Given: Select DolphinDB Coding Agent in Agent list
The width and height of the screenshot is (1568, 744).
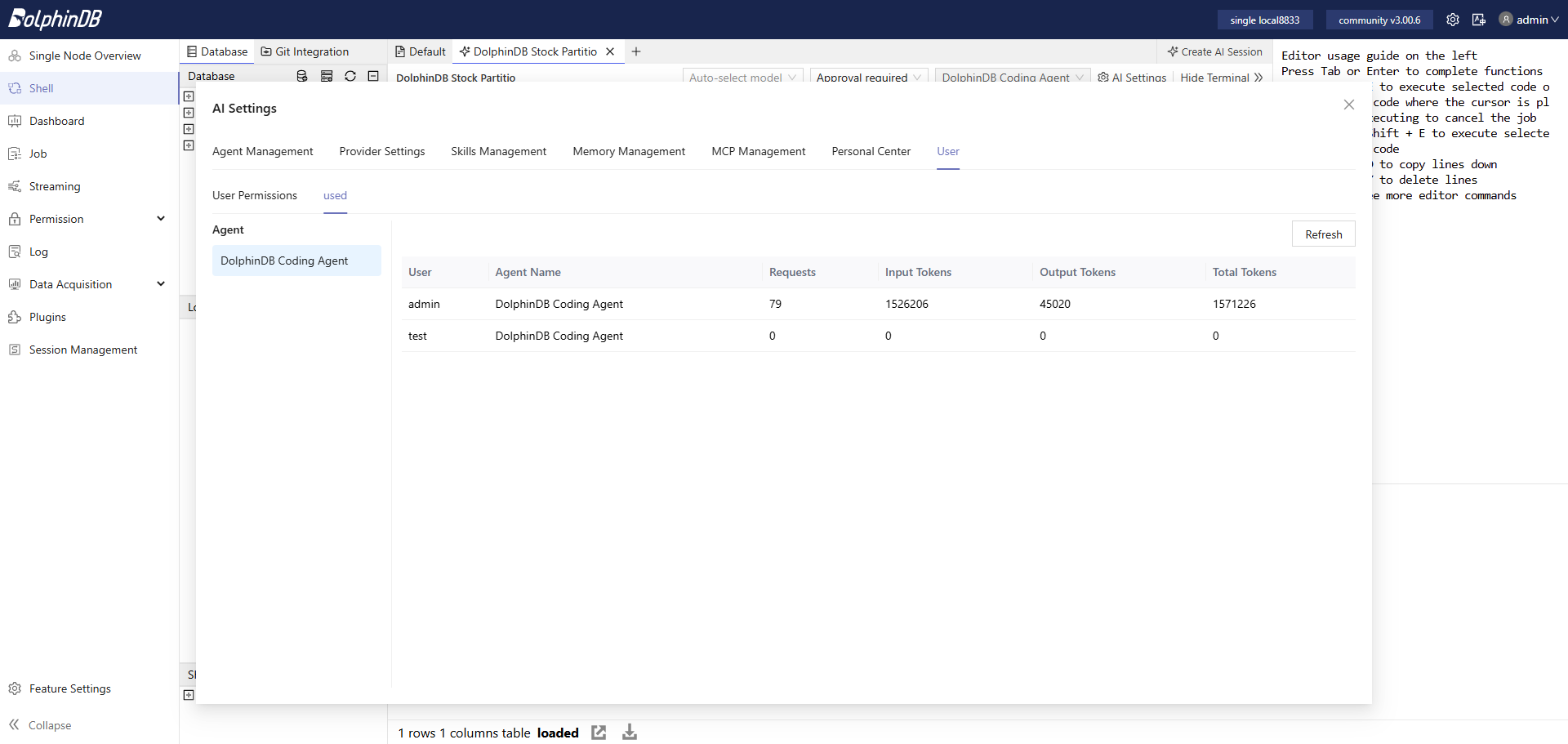Looking at the screenshot, I should click(296, 261).
